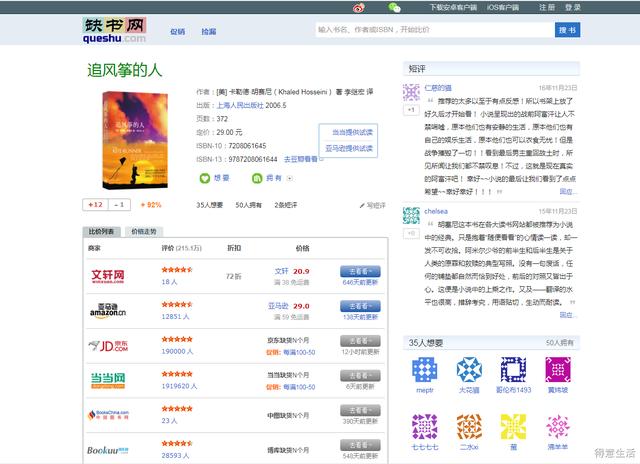Click the greyed go button for JD row
640x464 pixels.
(x=360, y=341)
